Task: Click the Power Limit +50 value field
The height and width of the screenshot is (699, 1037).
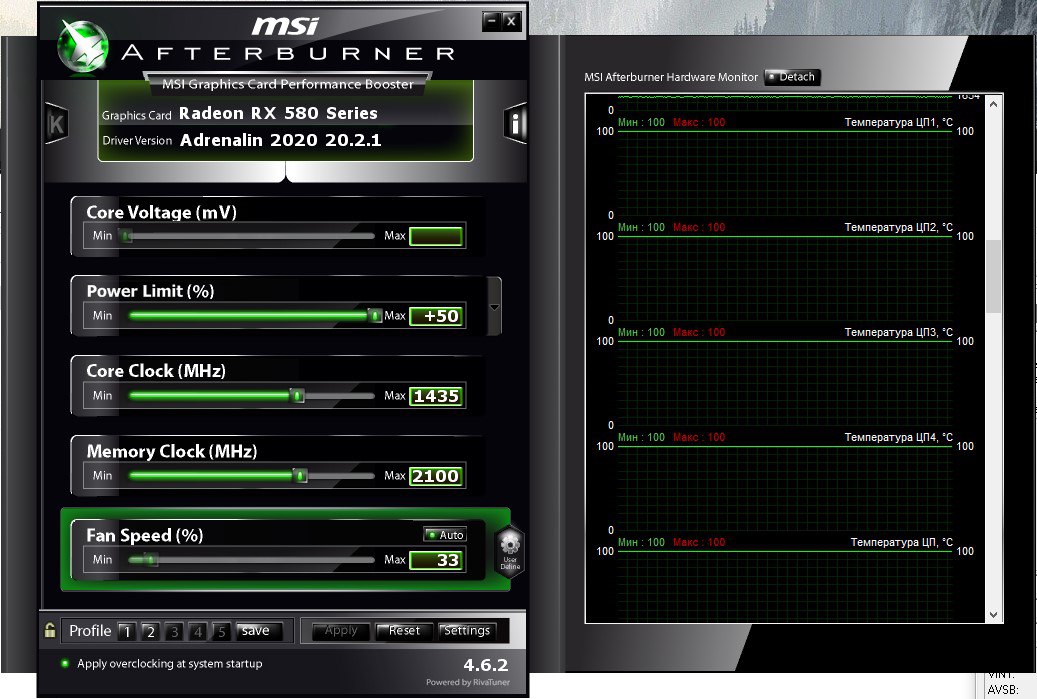Action: click(436, 316)
